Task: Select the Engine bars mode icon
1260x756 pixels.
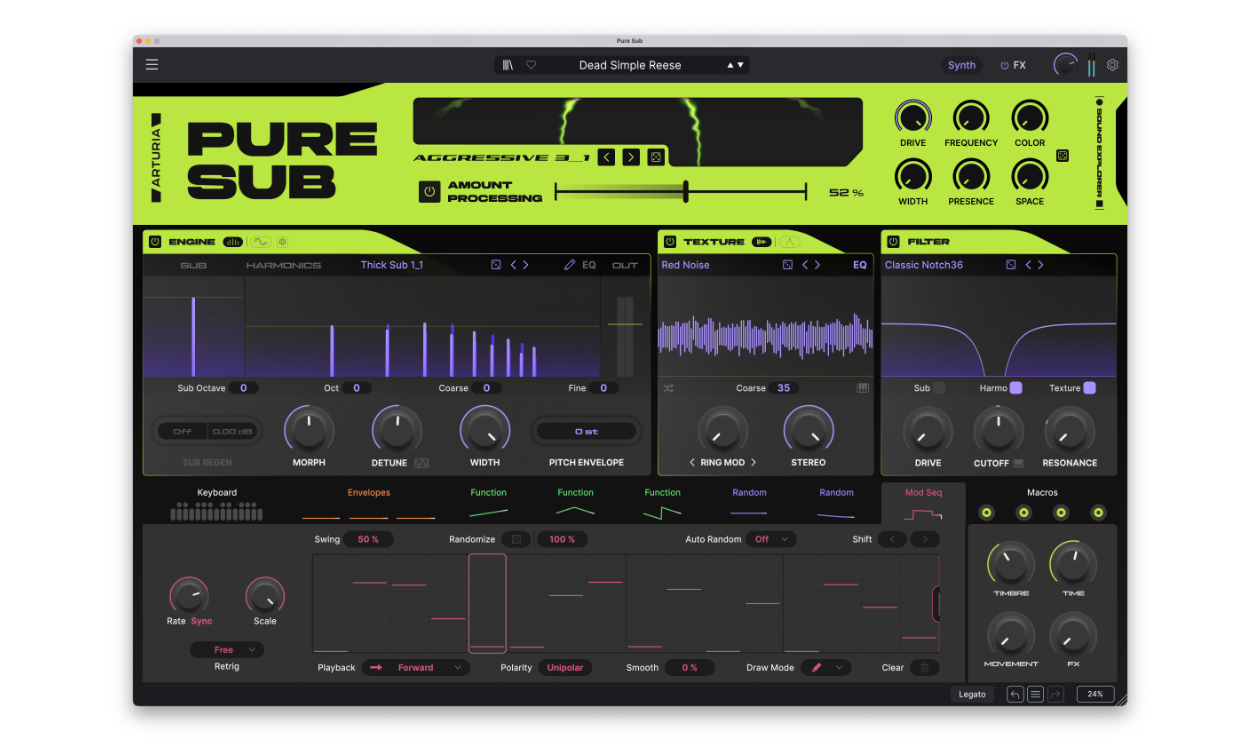Action: [233, 242]
